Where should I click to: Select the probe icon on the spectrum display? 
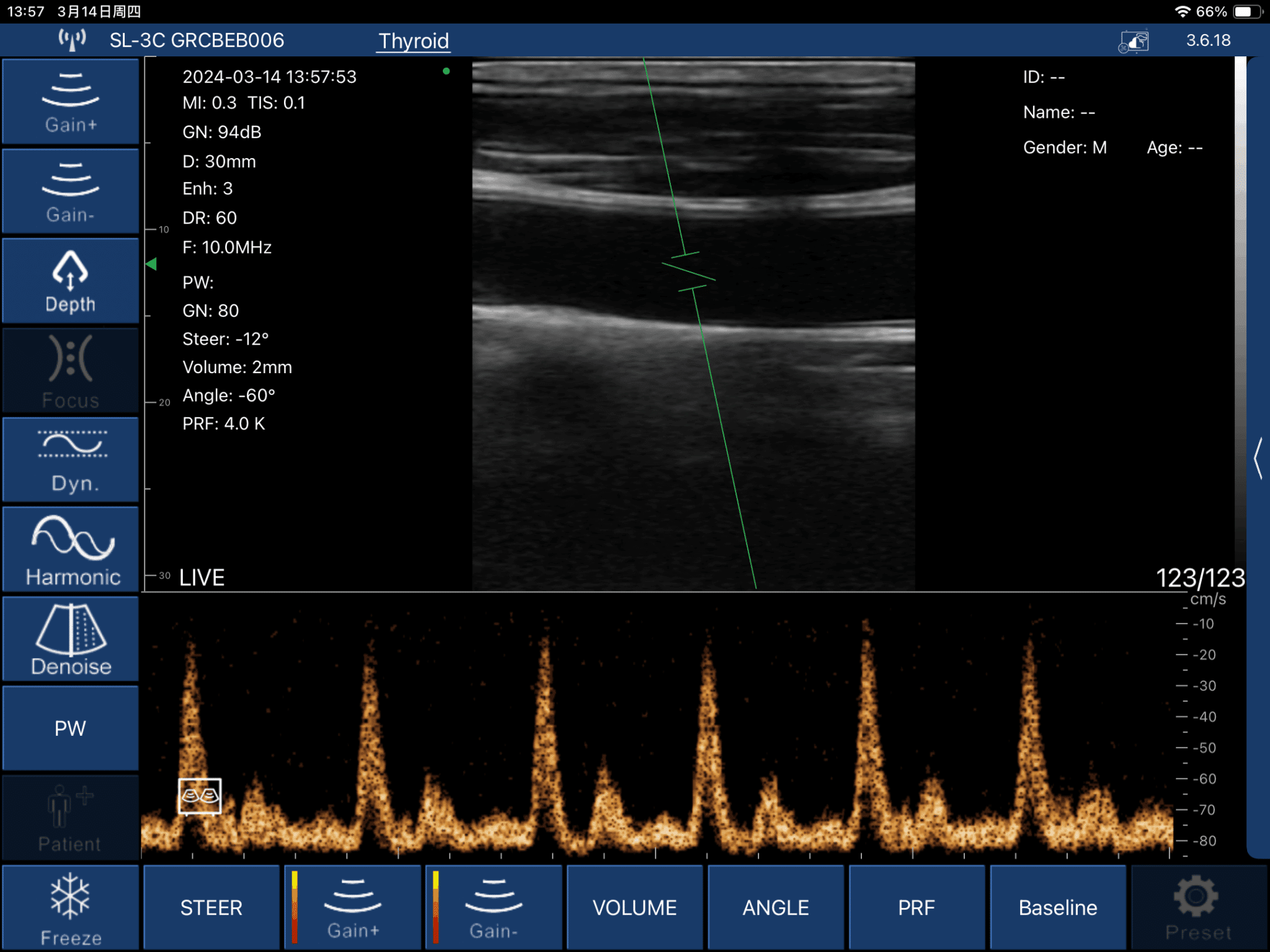[200, 796]
